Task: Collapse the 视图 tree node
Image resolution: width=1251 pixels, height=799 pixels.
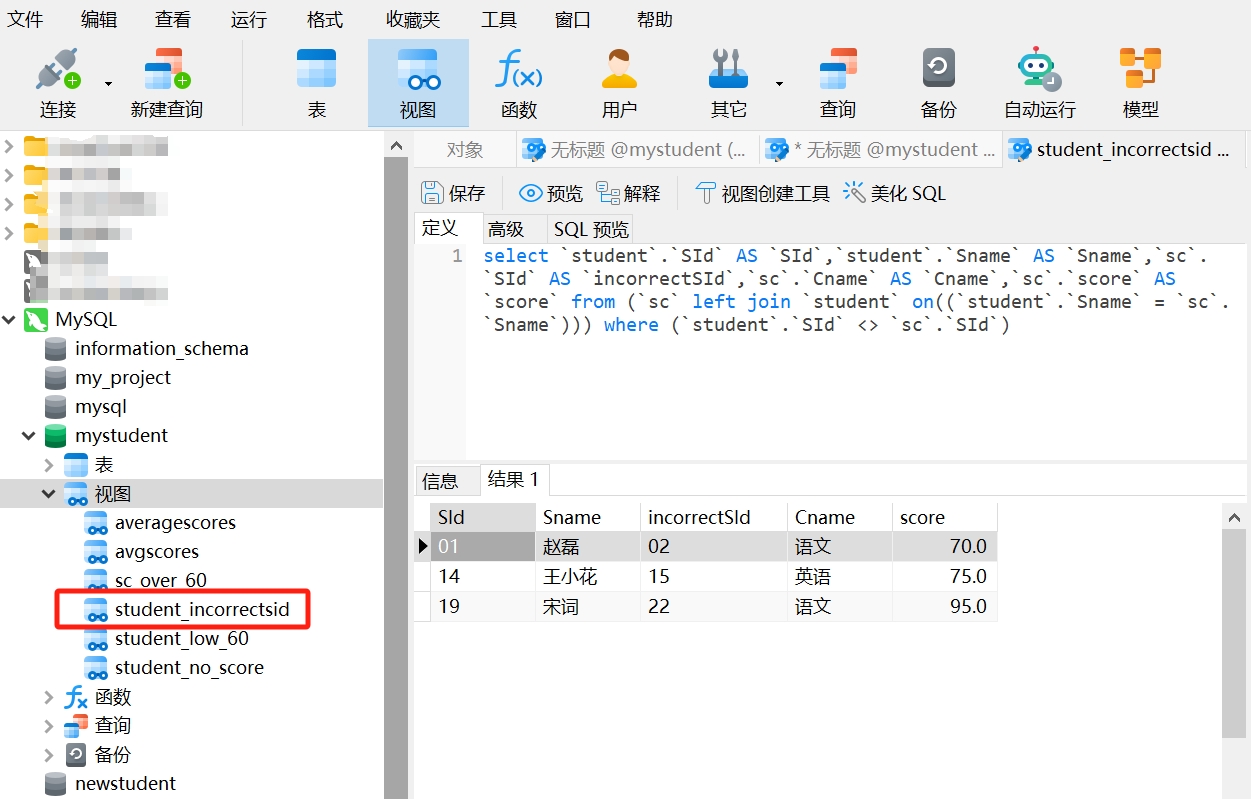Action: (x=49, y=494)
